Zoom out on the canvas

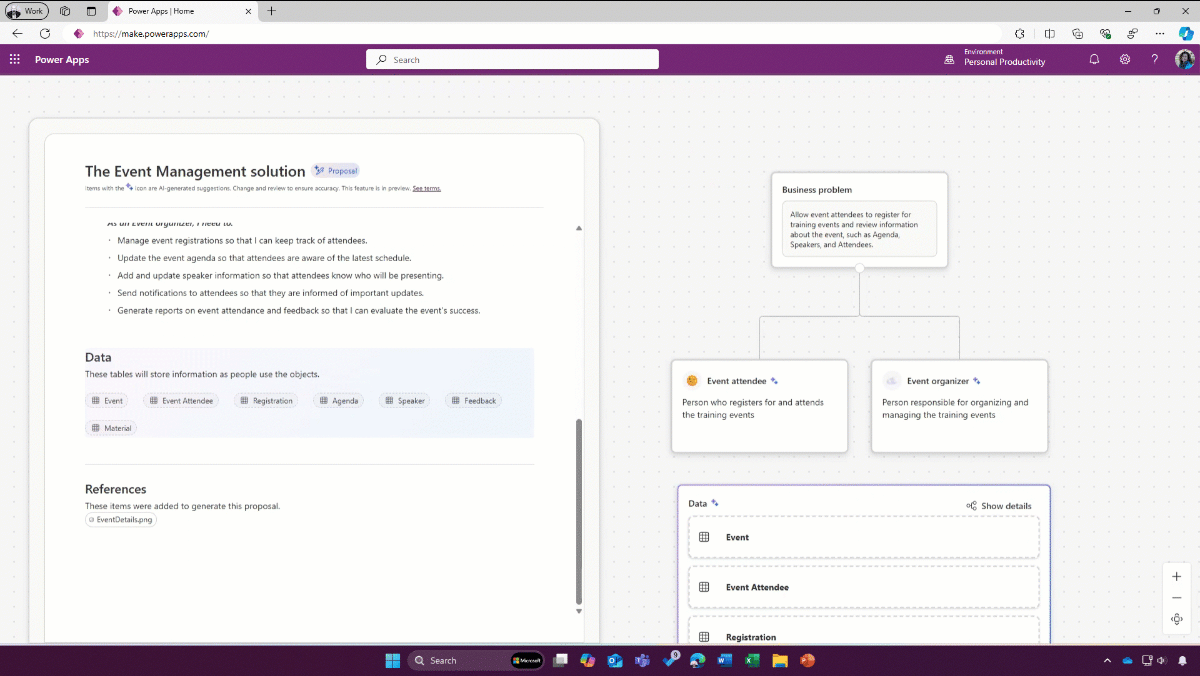click(x=1176, y=598)
